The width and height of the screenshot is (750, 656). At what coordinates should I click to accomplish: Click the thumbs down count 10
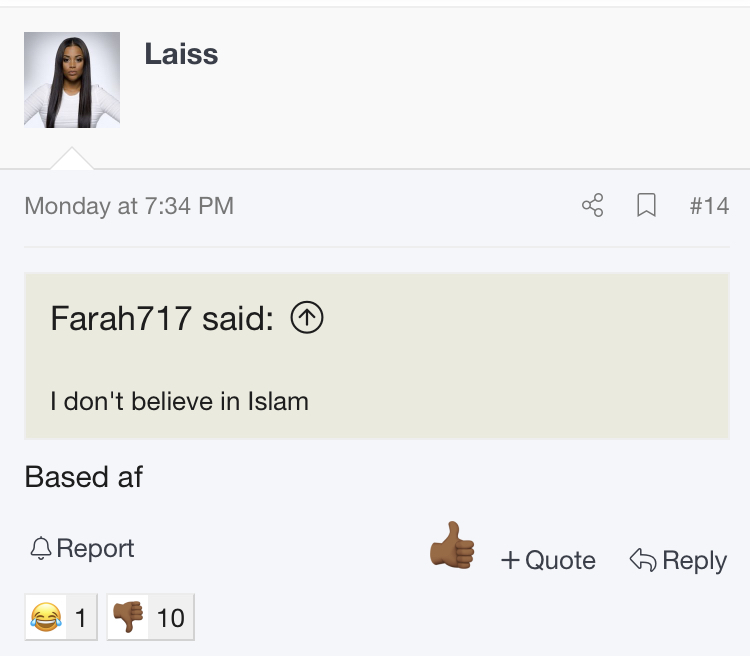coord(170,618)
